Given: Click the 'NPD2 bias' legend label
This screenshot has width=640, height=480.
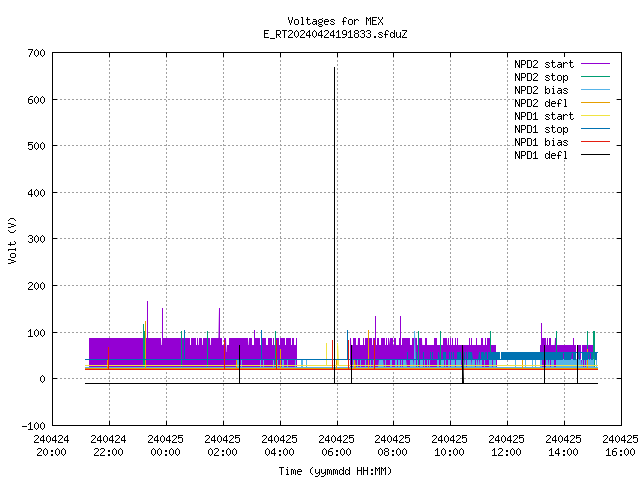Looking at the screenshot, I should (541, 90).
